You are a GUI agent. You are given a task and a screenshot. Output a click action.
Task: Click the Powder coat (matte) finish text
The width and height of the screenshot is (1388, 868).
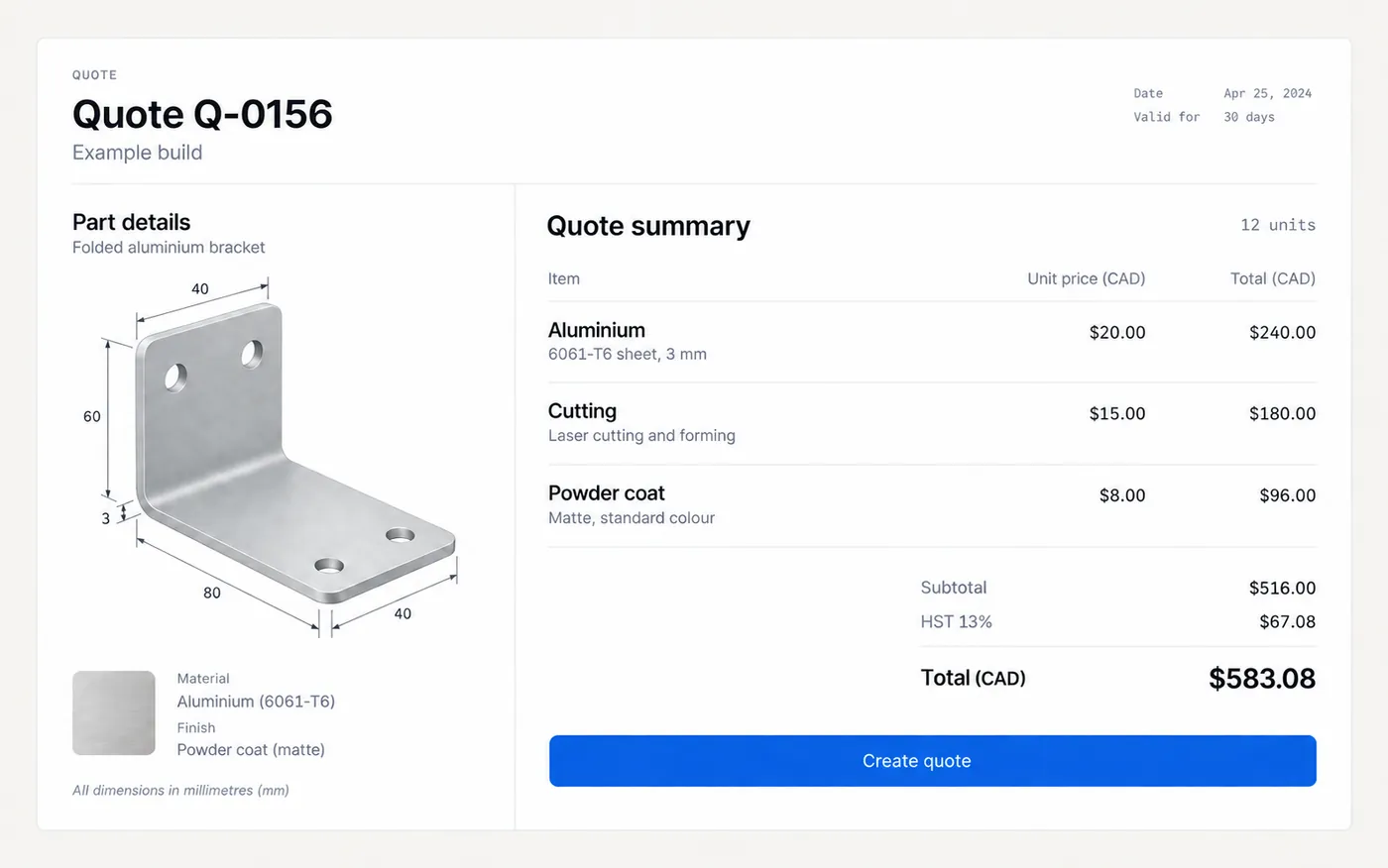(251, 750)
